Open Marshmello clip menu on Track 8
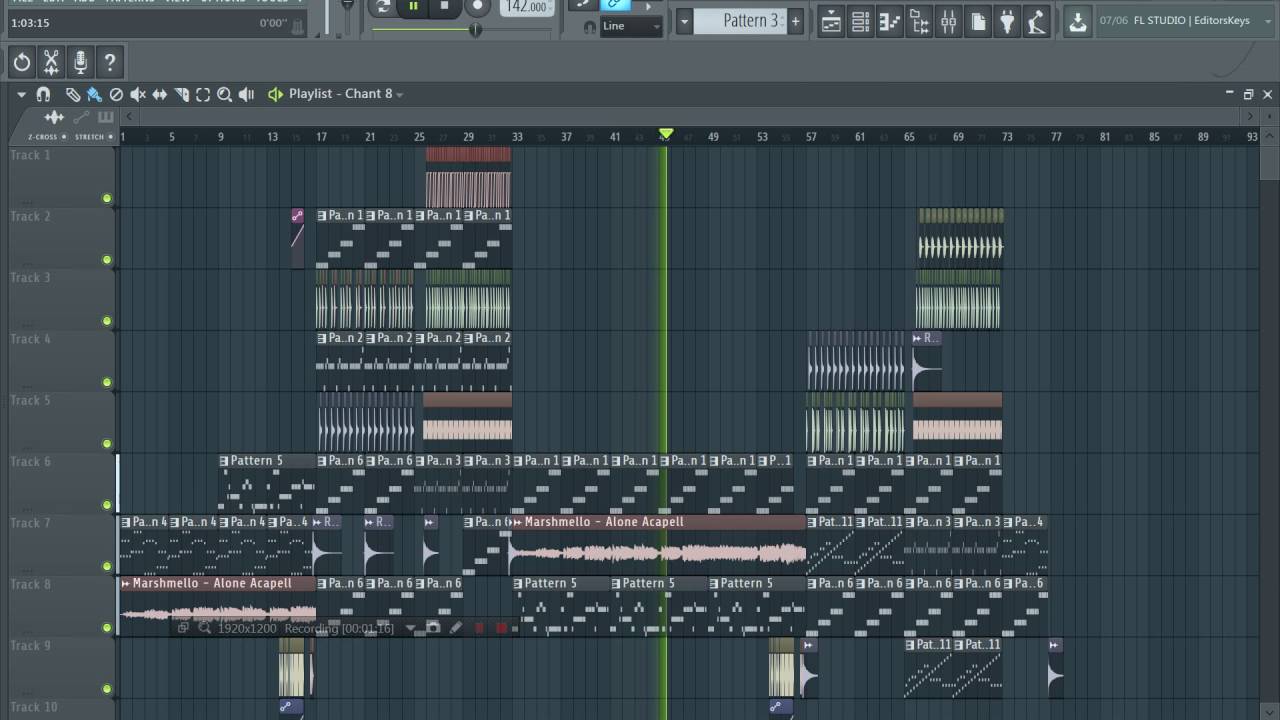 click(x=125, y=583)
